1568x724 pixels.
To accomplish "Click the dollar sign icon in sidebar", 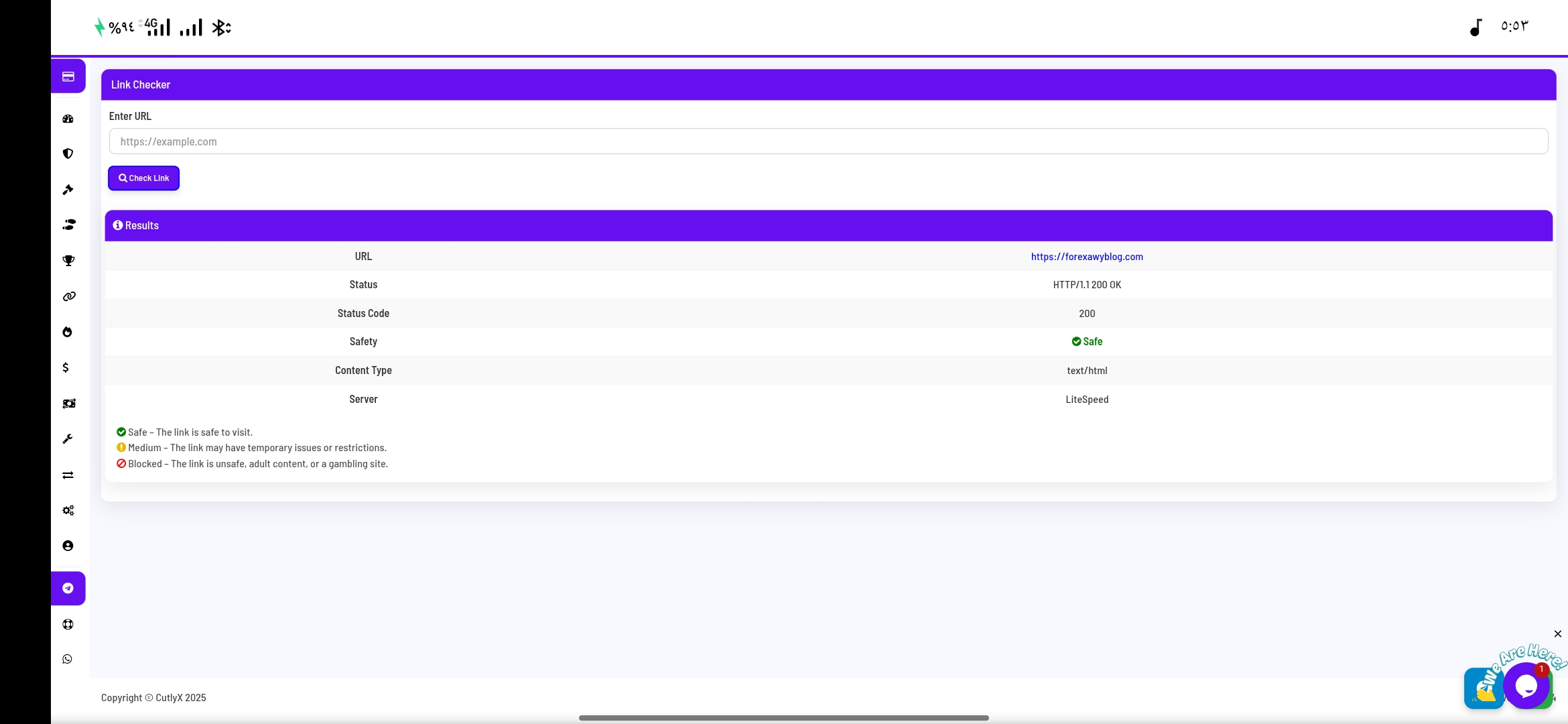I will tap(66, 367).
